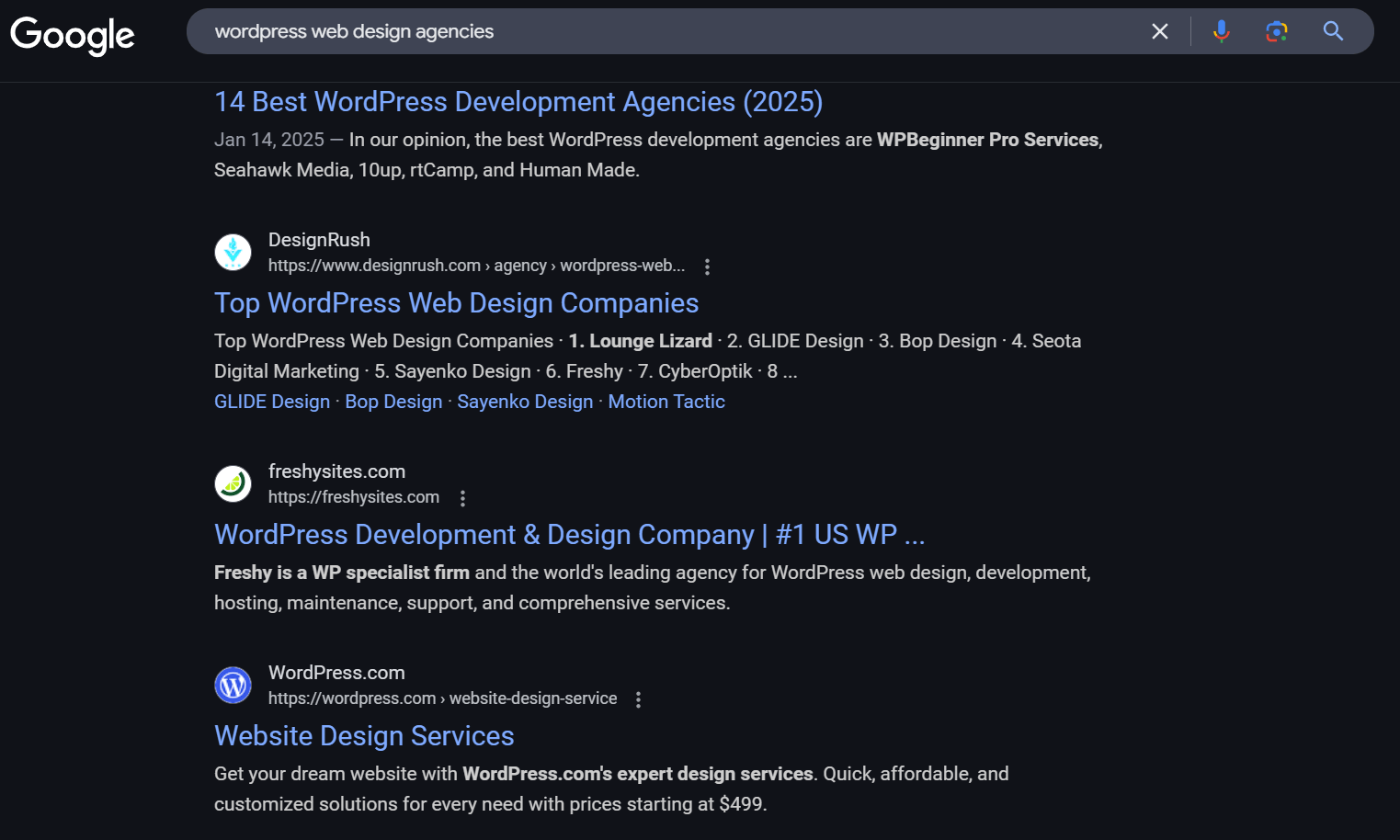
Task: Click the designrush.com URL breadcrumb
Action: tap(476, 266)
